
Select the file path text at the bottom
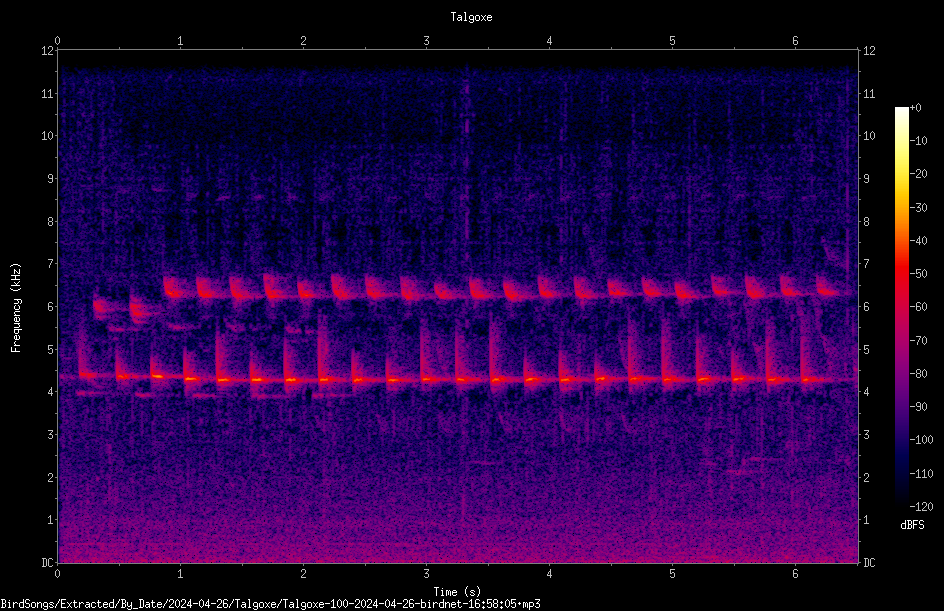coord(270,604)
